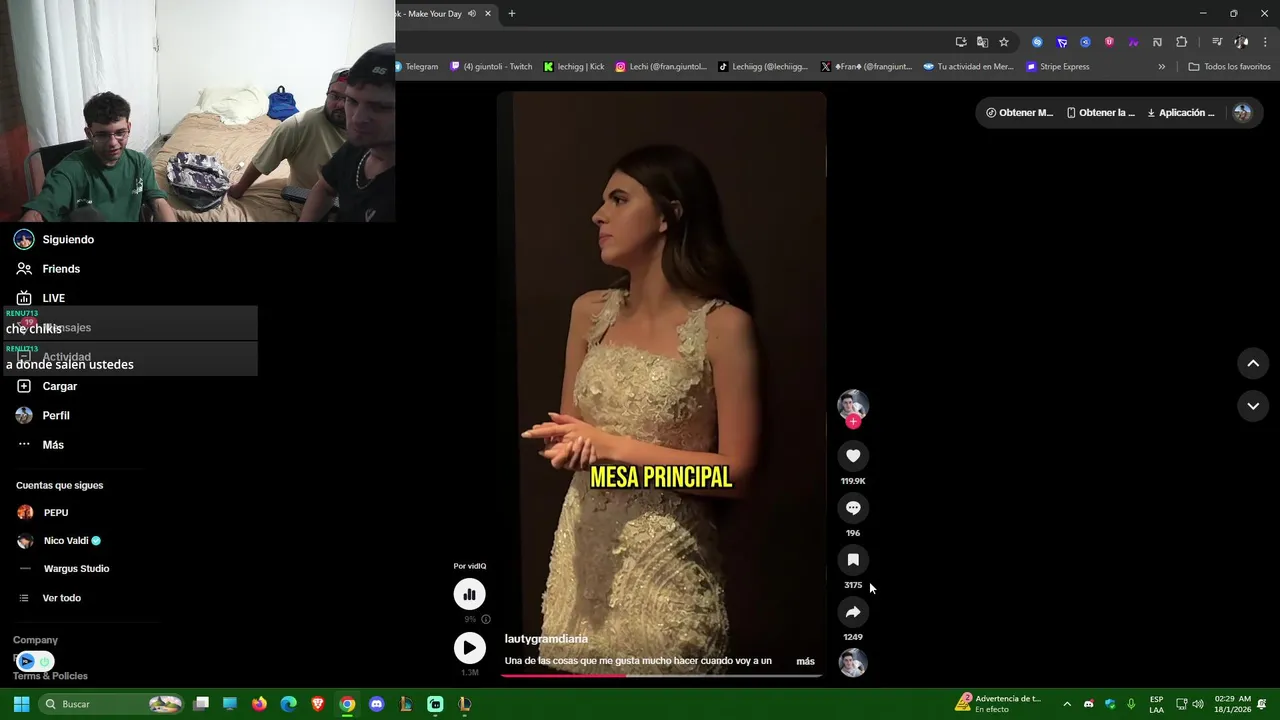Open volume control in system tray
The image size is (1280, 720).
click(x=1198, y=704)
